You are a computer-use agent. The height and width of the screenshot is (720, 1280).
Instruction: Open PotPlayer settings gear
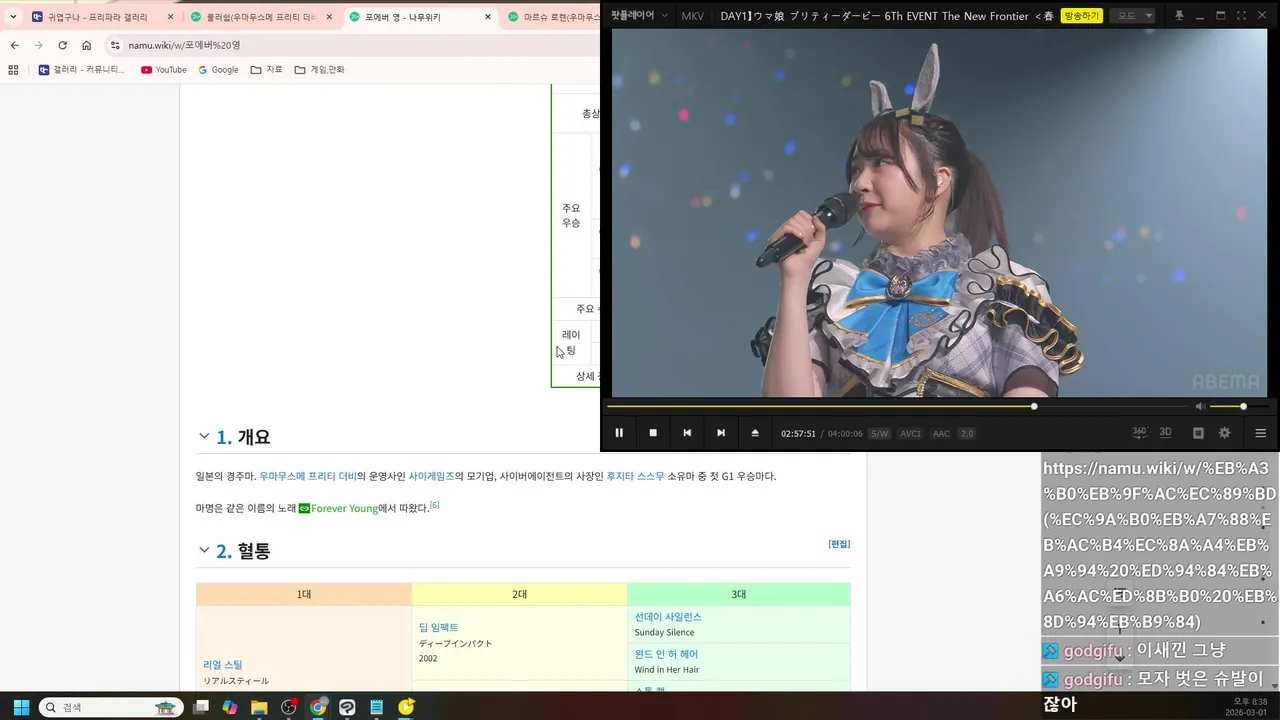[1224, 433]
